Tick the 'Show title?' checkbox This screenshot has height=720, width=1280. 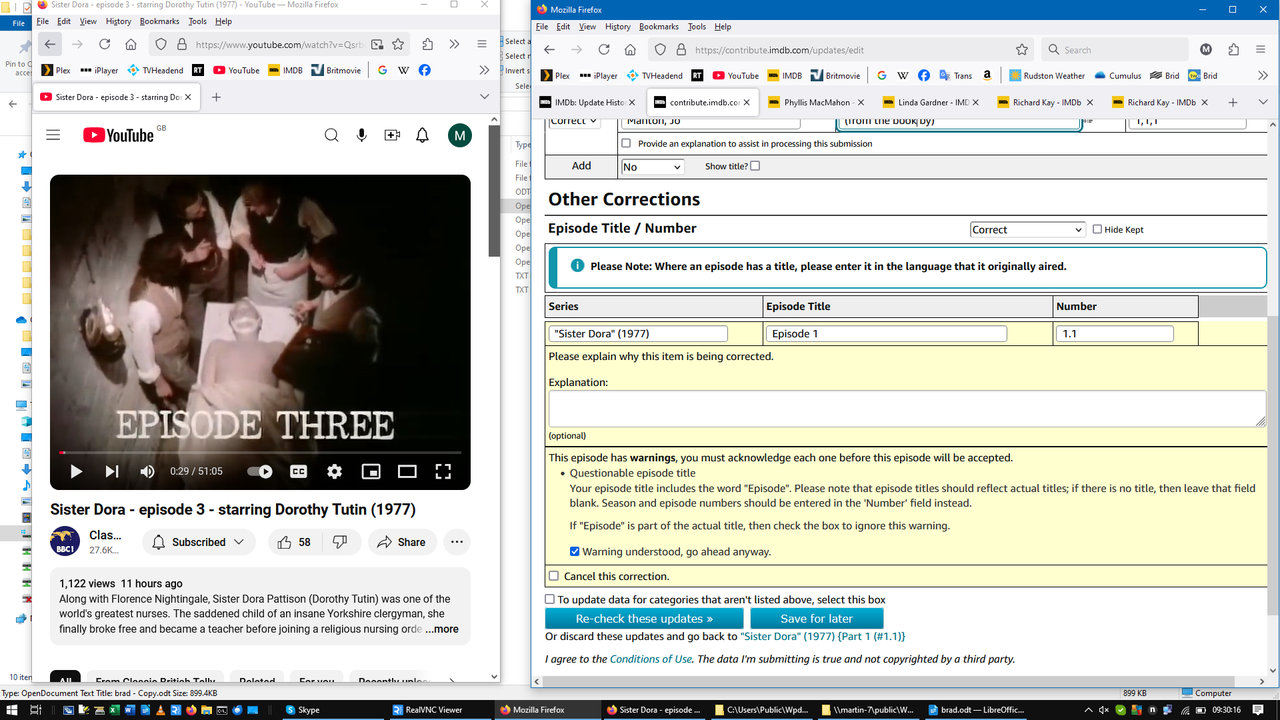click(x=755, y=166)
